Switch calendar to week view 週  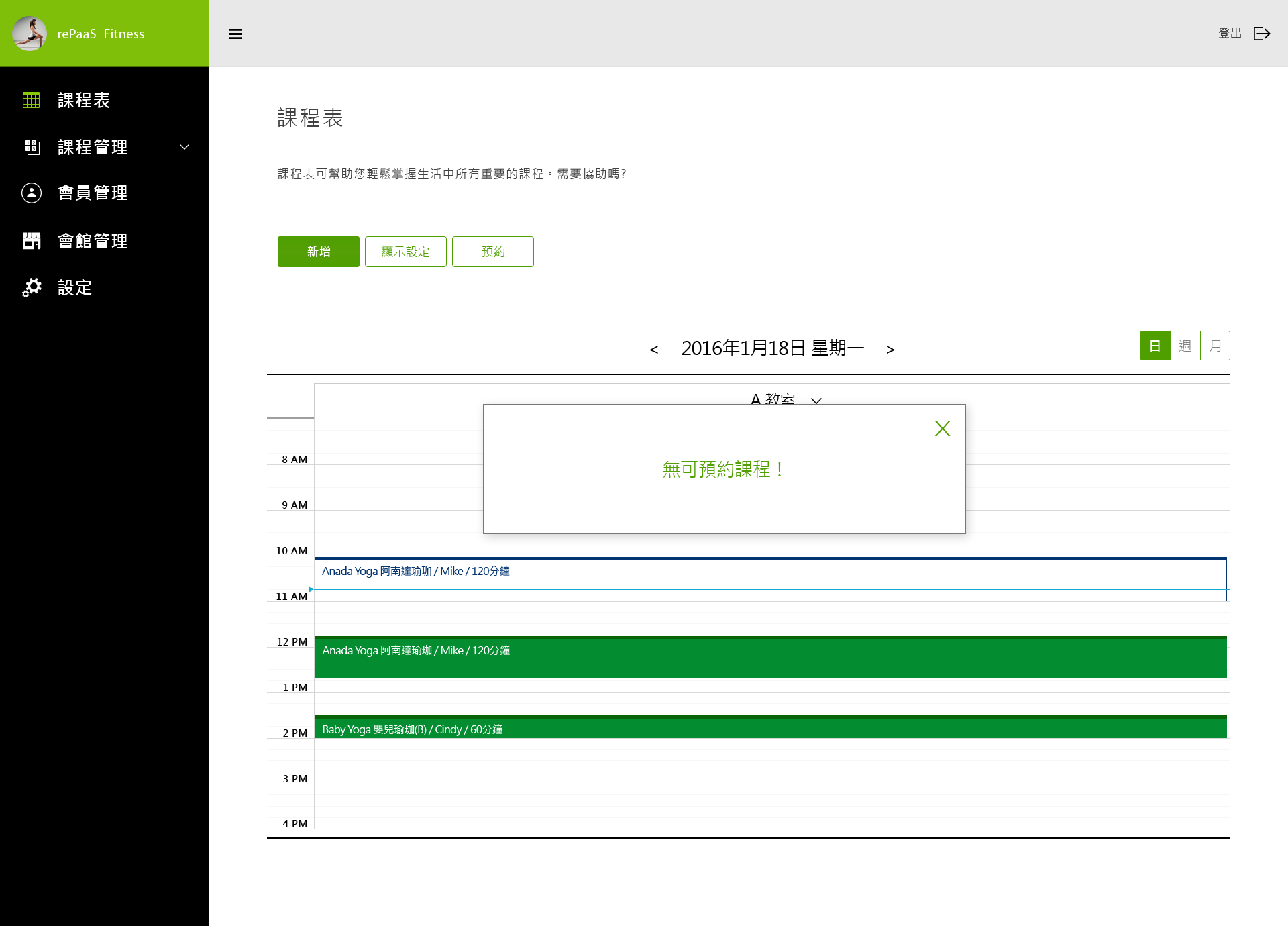pyautogui.click(x=1185, y=346)
